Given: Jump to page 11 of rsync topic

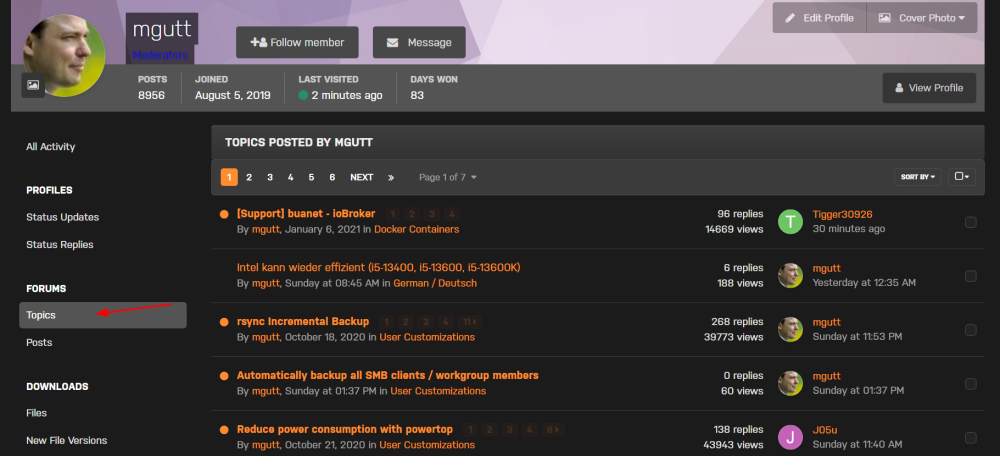Looking at the screenshot, I should (469, 322).
